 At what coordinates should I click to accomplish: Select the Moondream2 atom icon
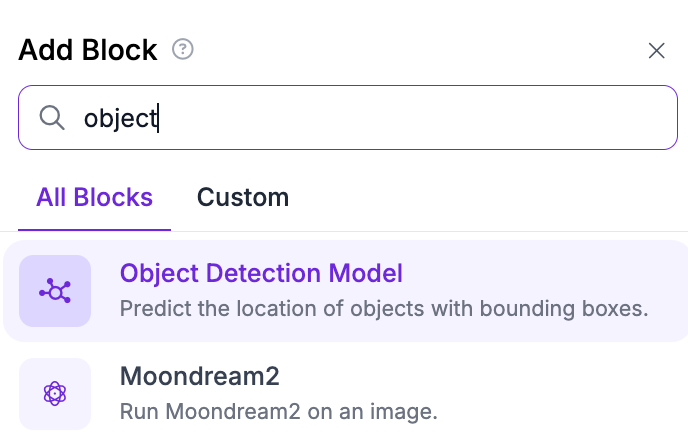click(55, 394)
